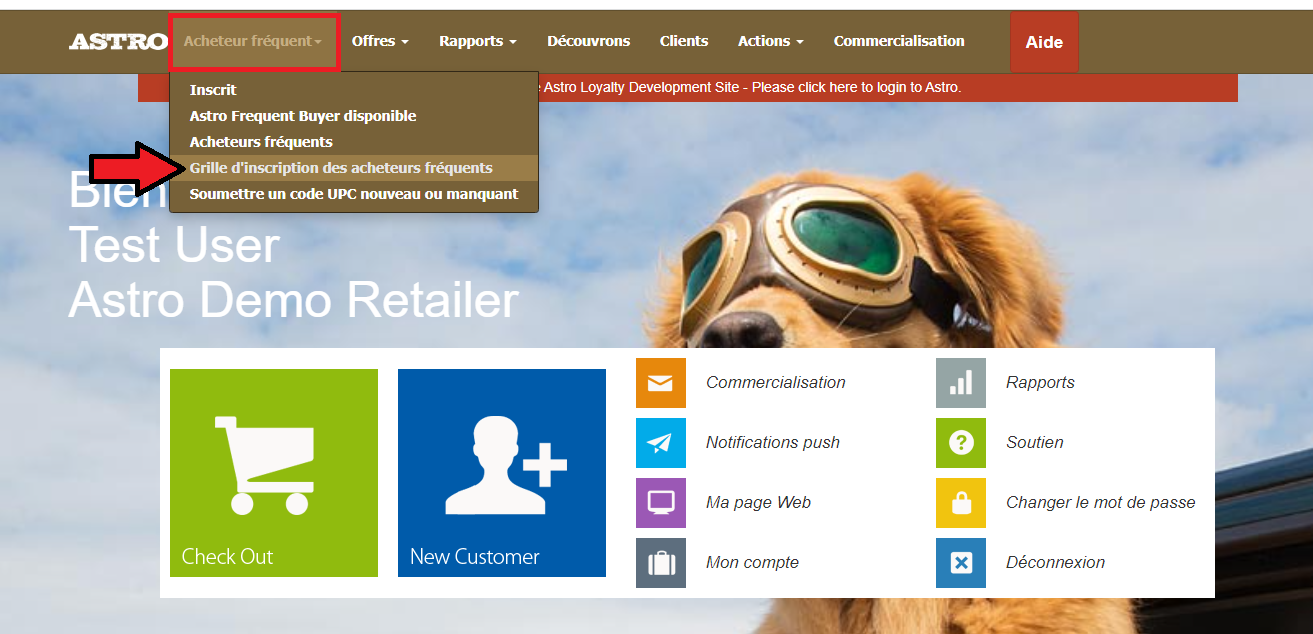This screenshot has width=1313, height=634.
Task: Click the red Aide button
Action: [x=1044, y=43]
